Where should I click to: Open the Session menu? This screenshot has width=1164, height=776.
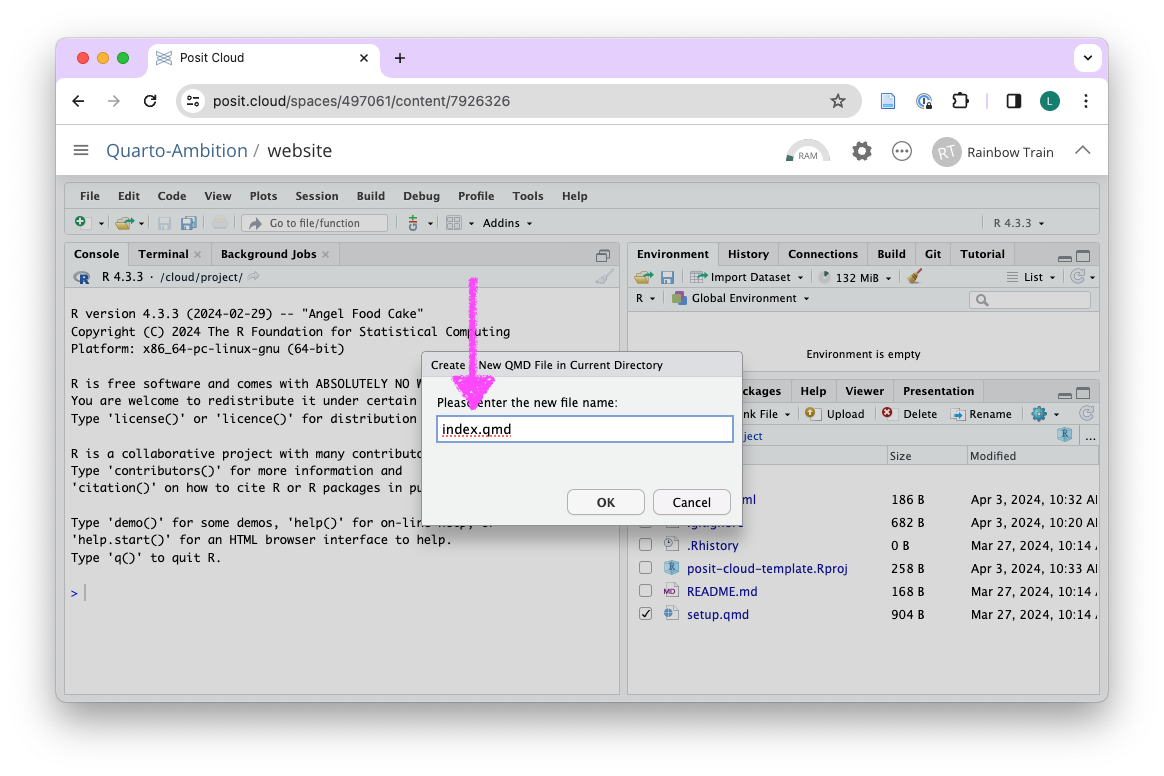(316, 196)
